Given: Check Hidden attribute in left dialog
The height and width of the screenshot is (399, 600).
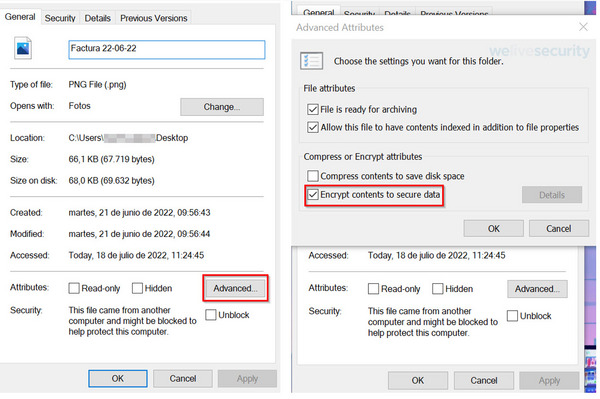Looking at the screenshot, I should pyautogui.click(x=137, y=288).
